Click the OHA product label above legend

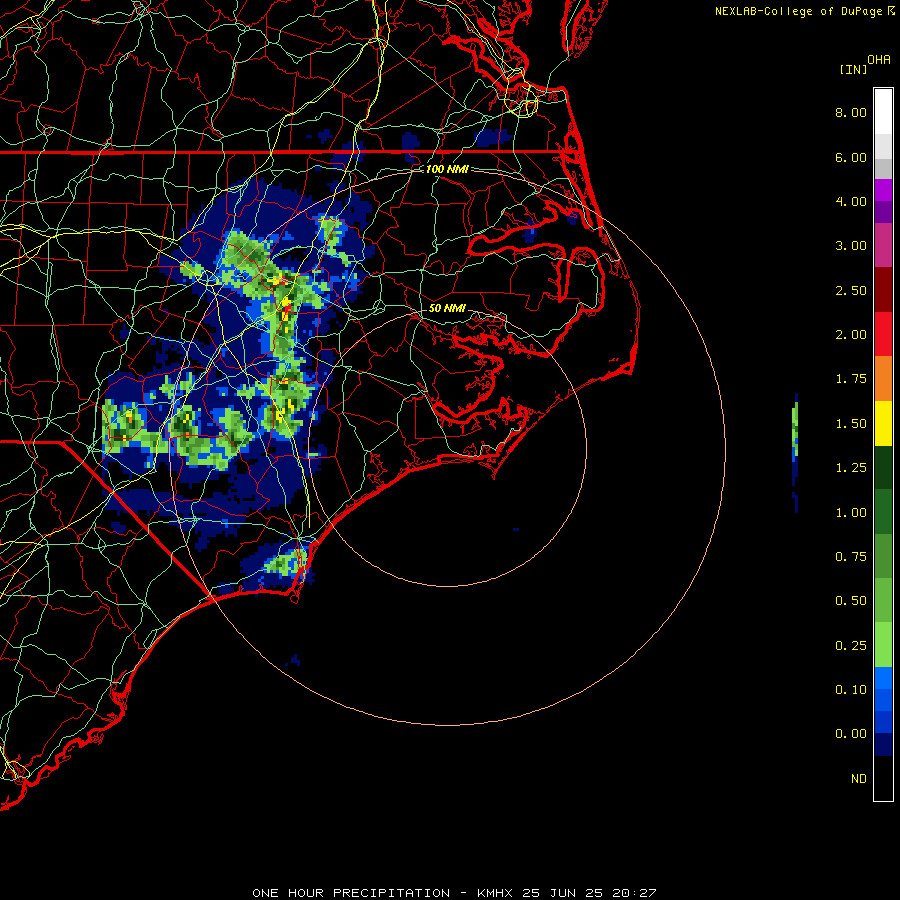click(879, 60)
